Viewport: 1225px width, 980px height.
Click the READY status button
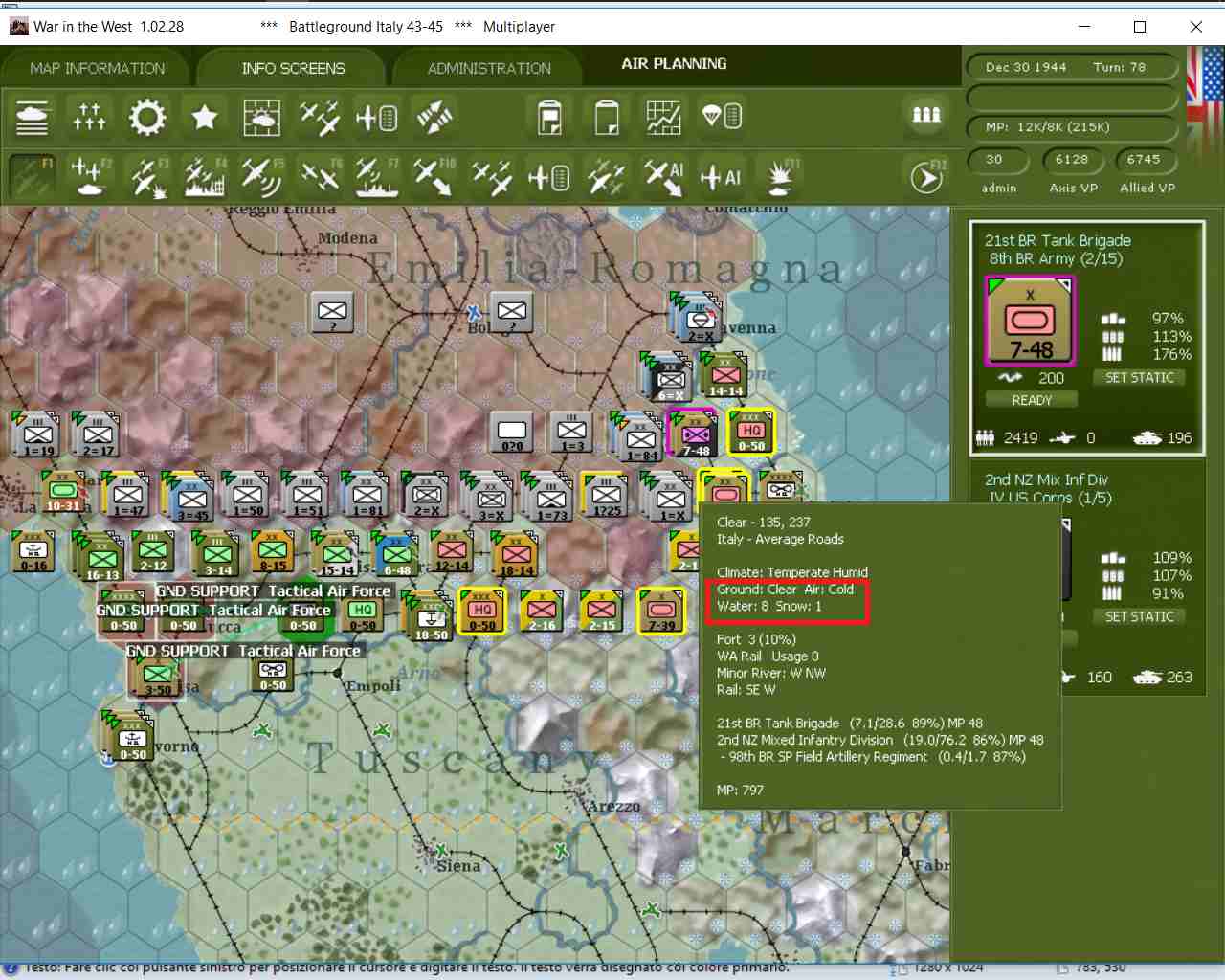click(1032, 400)
